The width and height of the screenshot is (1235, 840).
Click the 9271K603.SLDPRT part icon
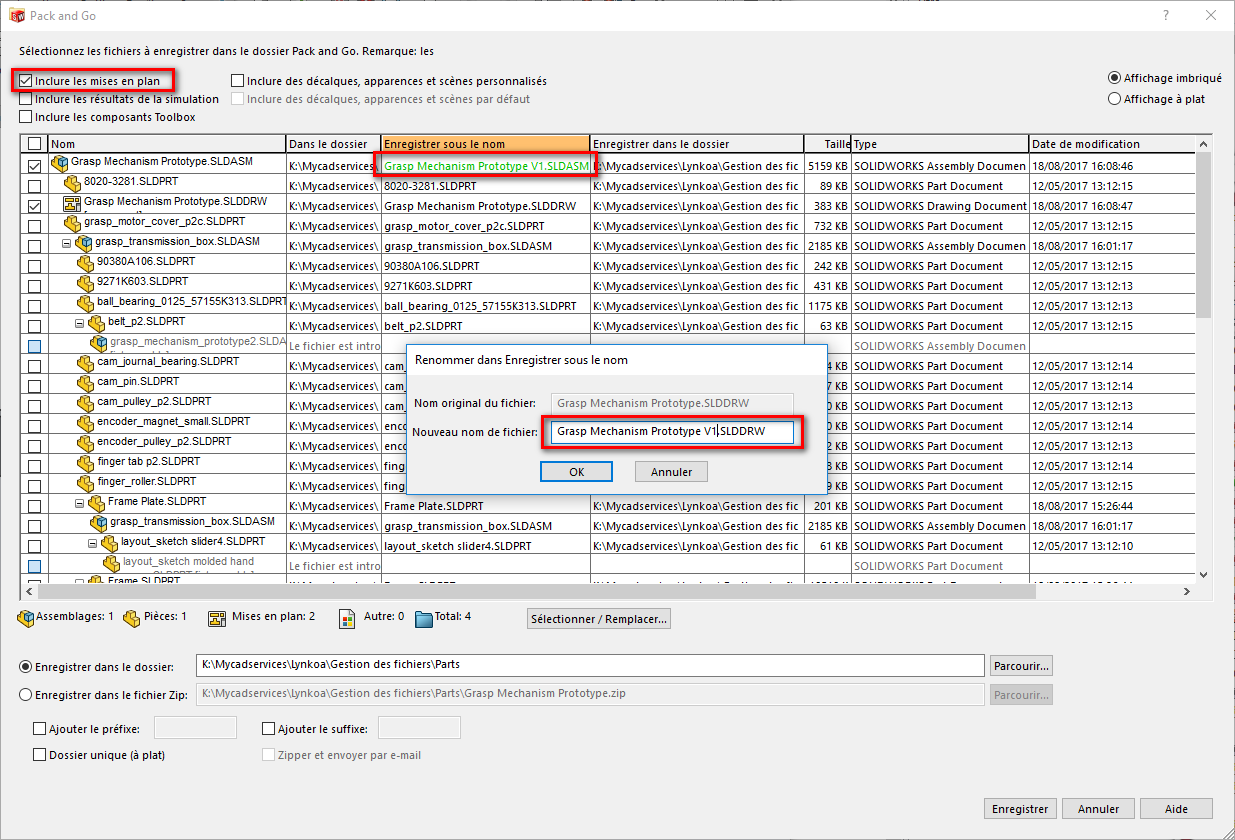[85, 283]
